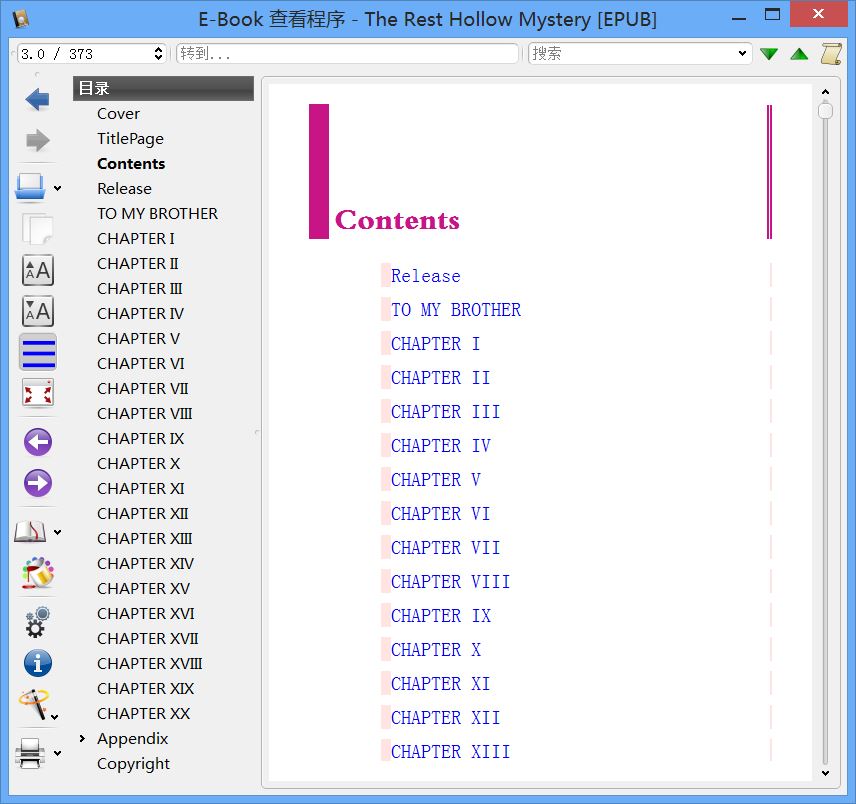Select CHAPTER XIV in the sidebar
Viewport: 856px width, 804px height.
[x=145, y=563]
